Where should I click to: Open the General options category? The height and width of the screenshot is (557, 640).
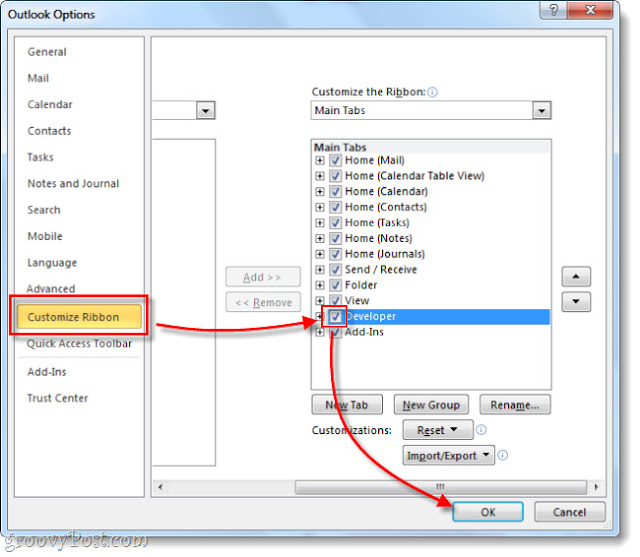point(48,53)
